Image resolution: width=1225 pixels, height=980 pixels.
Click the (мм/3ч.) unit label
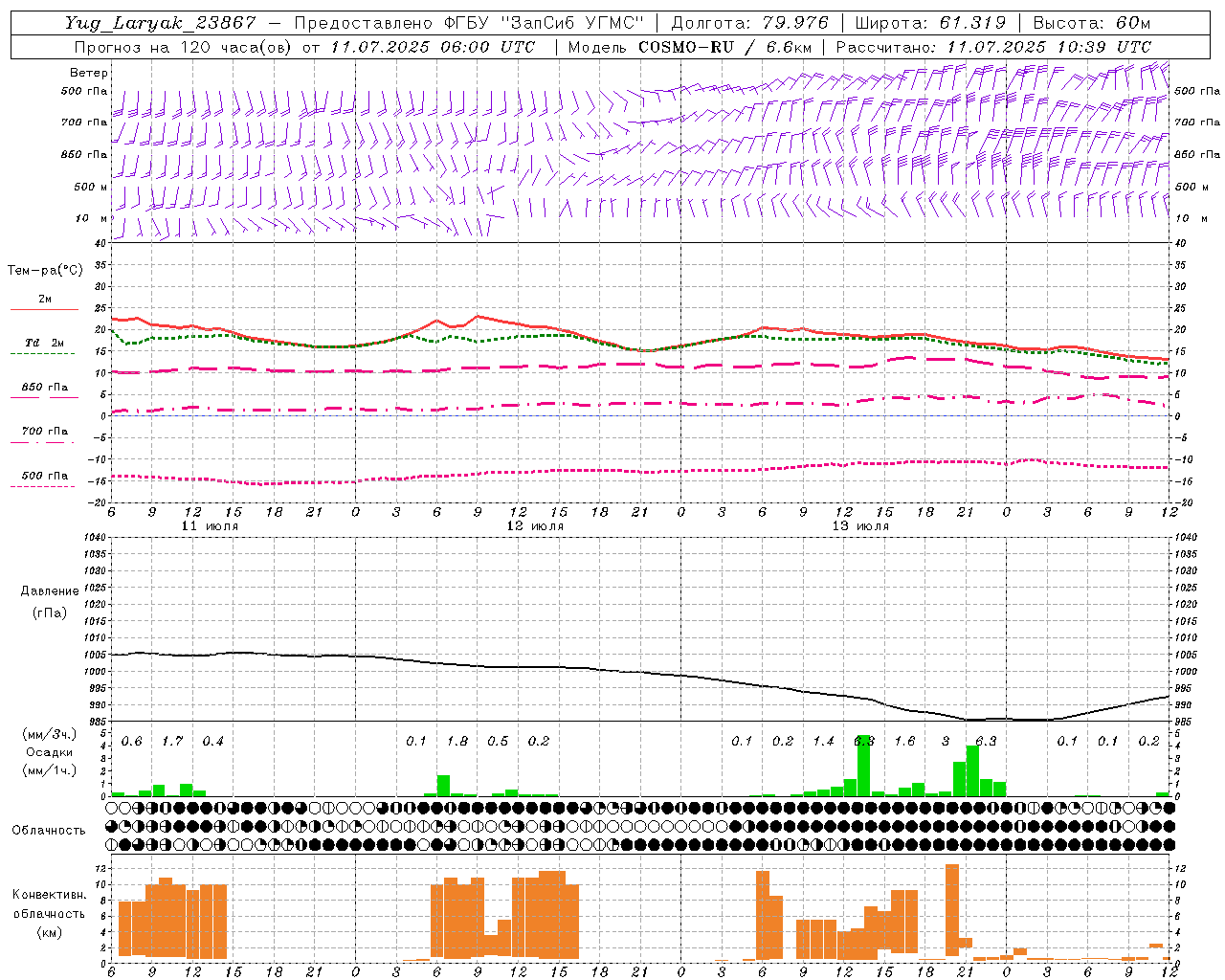coord(50,735)
